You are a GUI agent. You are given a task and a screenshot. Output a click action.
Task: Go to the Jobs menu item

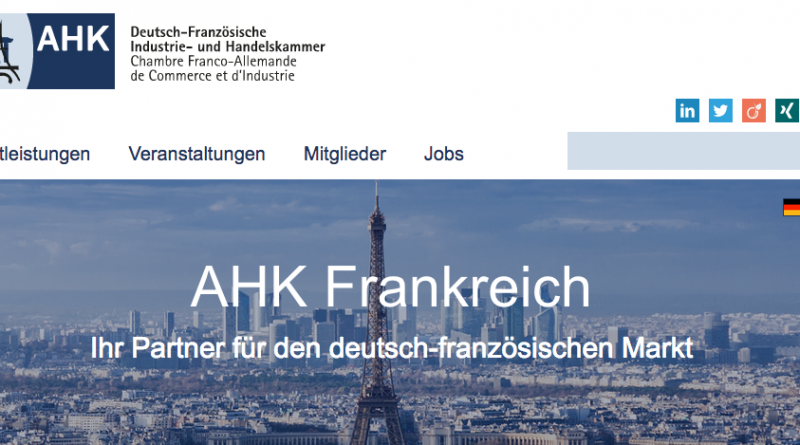pyautogui.click(x=444, y=154)
